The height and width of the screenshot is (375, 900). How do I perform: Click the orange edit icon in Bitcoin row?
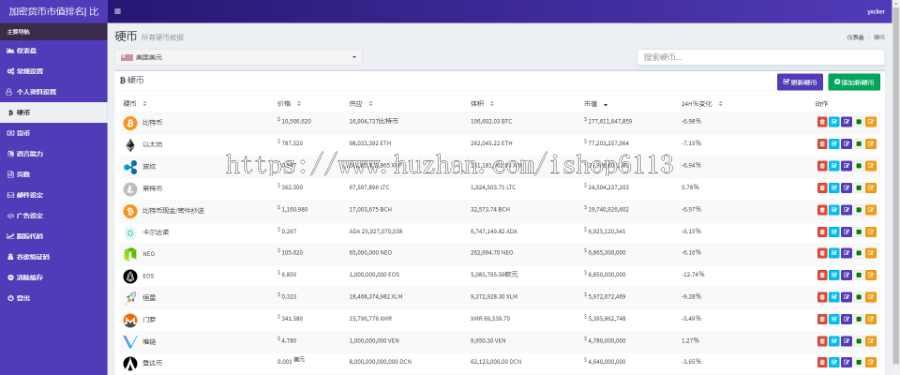(871, 122)
